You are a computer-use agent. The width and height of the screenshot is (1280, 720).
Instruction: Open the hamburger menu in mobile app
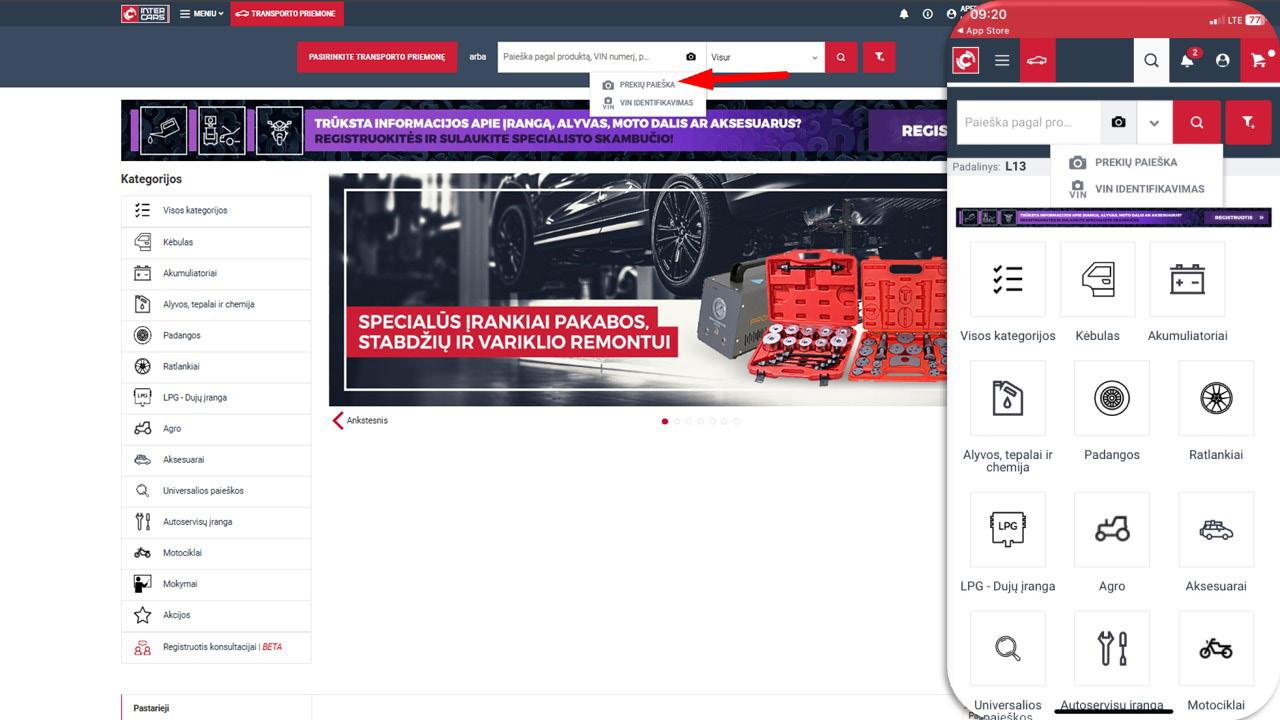coord(1002,61)
